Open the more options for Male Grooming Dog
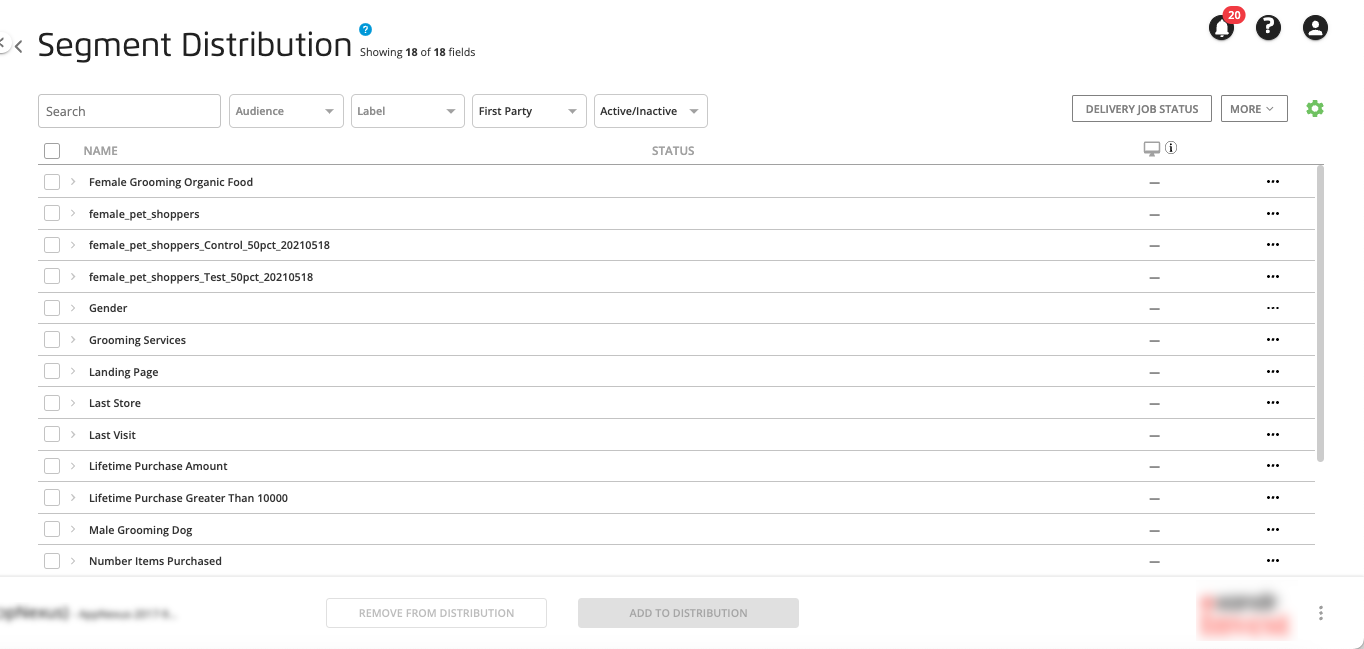 point(1273,530)
